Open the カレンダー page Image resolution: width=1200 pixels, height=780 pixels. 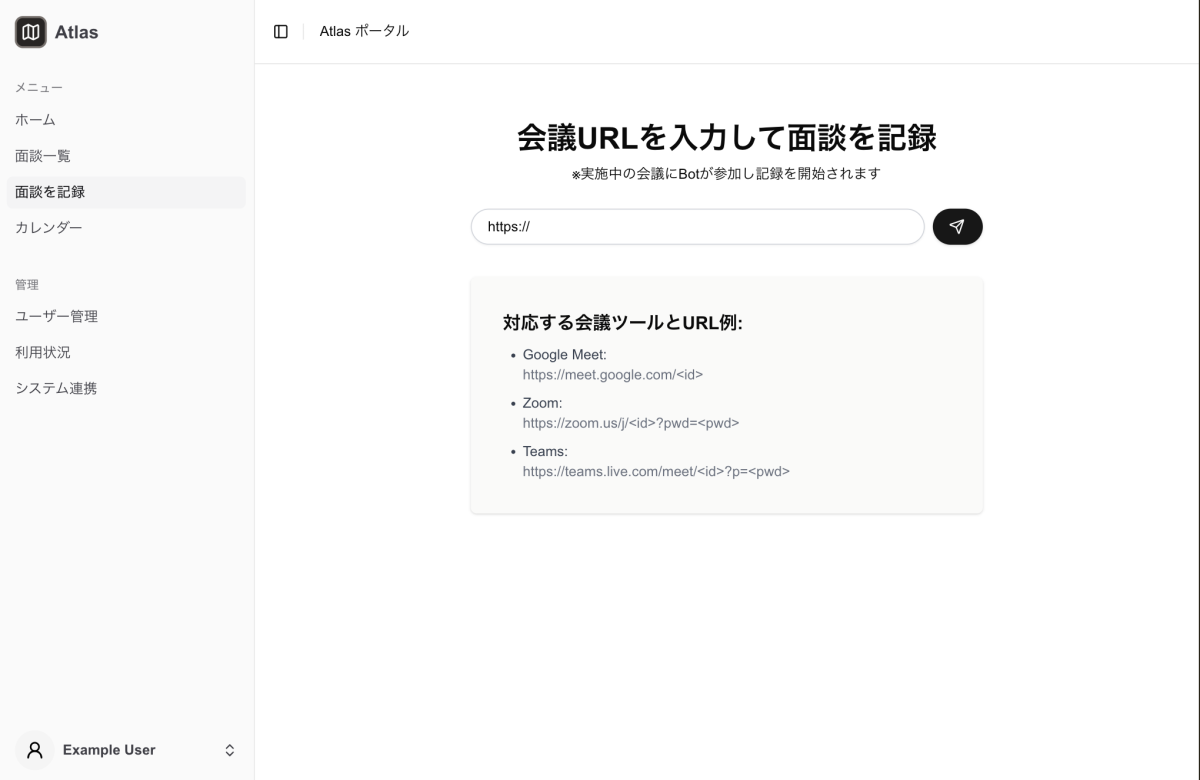click(49, 228)
